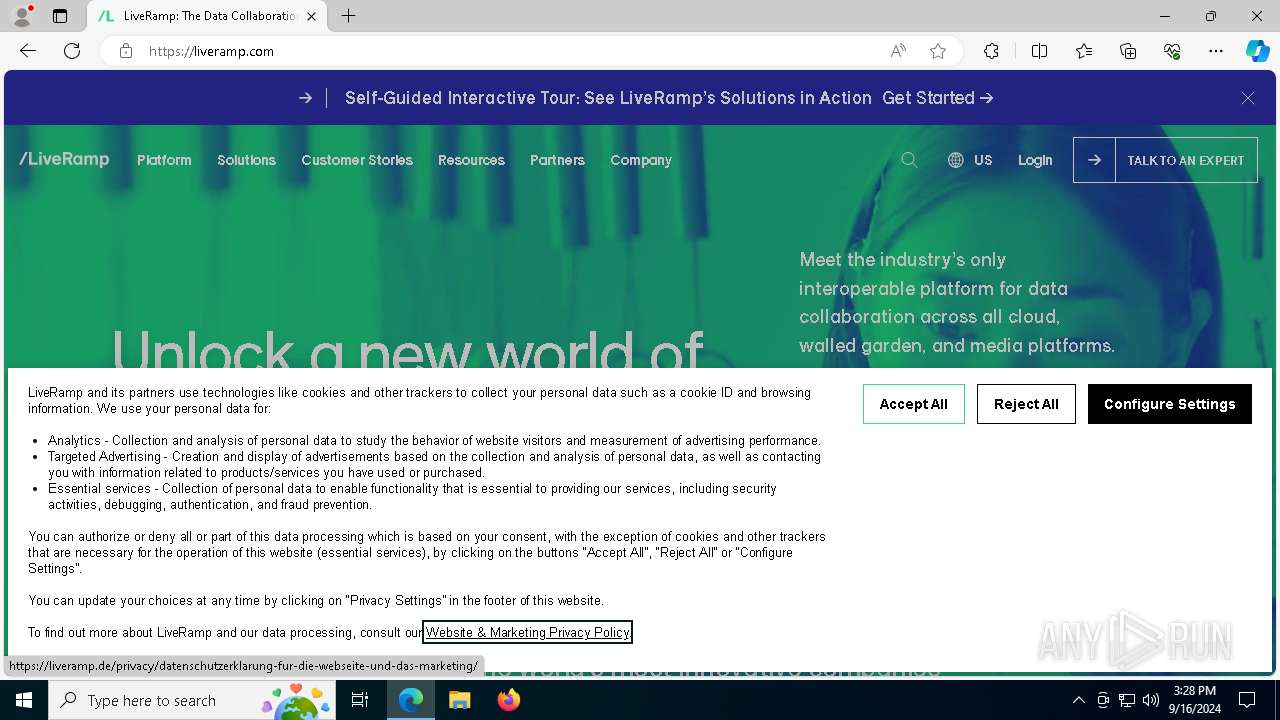View site information lock icon
Image resolution: width=1280 pixels, height=720 pixels.
click(126, 51)
